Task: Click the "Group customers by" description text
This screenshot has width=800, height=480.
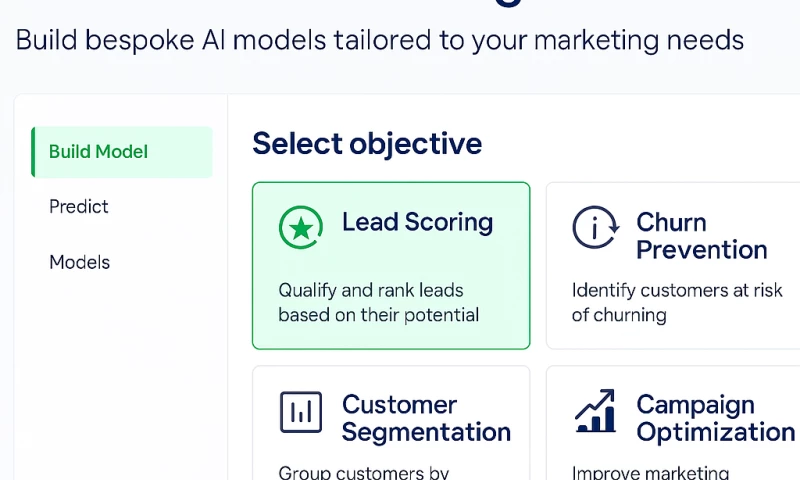Action: (x=363, y=472)
